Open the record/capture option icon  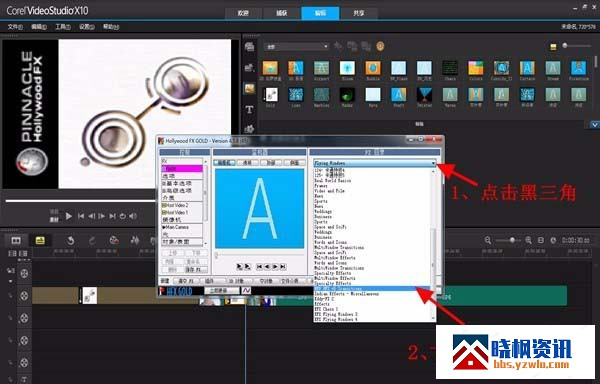coord(114,241)
